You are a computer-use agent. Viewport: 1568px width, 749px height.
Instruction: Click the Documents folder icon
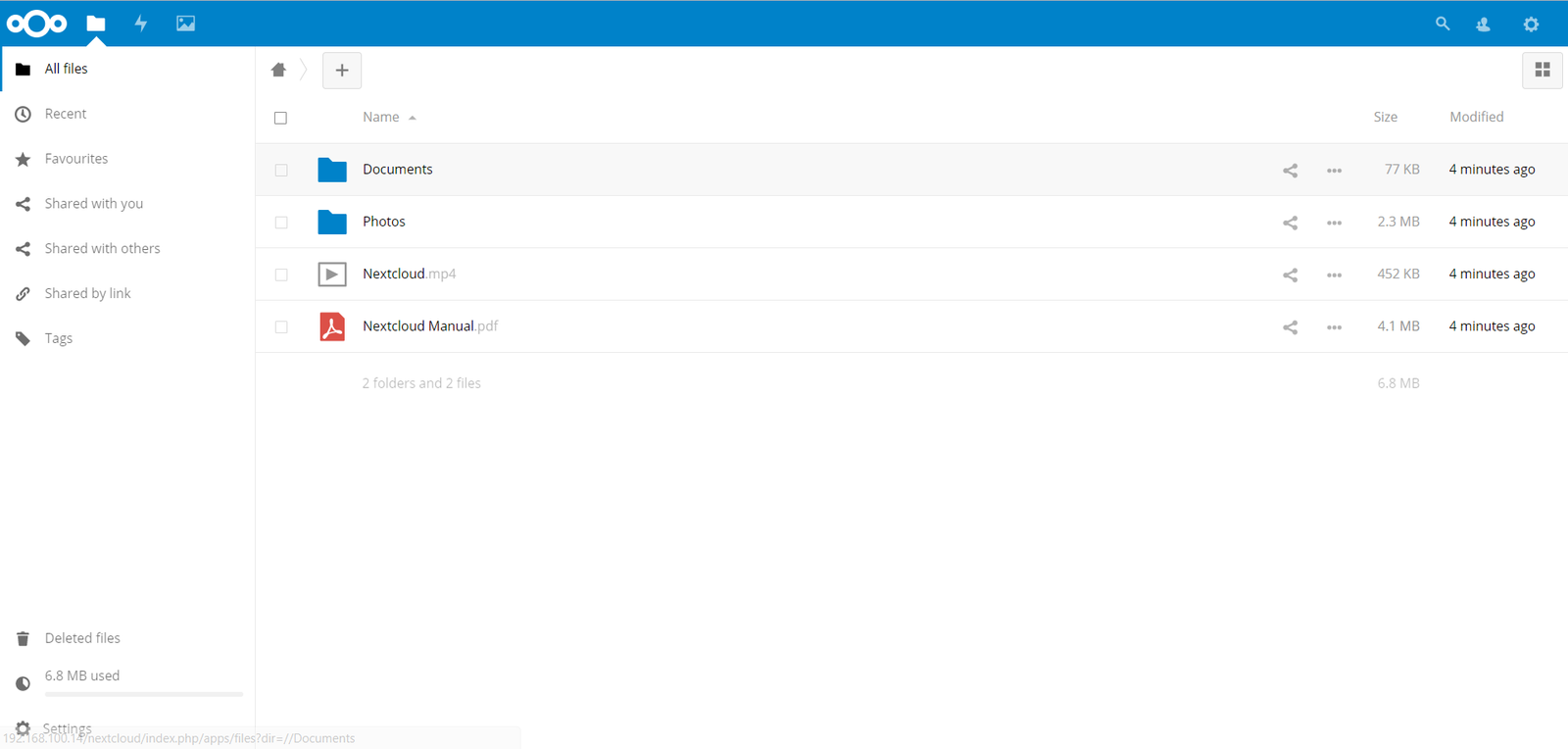click(332, 170)
